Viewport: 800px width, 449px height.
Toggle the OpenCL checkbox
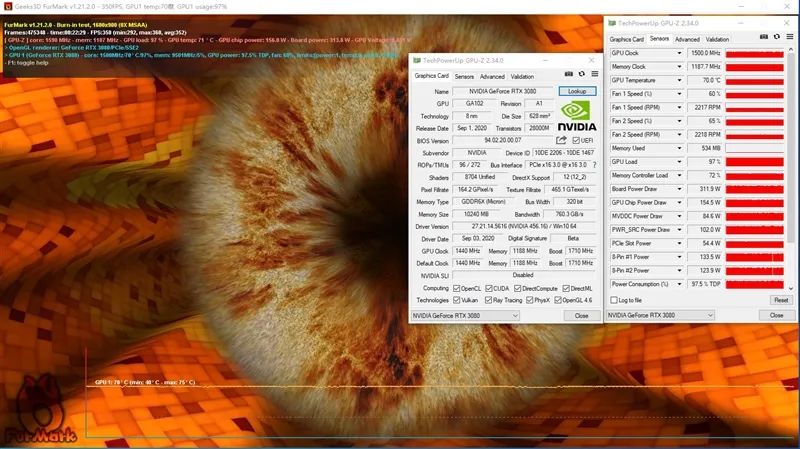pos(457,288)
